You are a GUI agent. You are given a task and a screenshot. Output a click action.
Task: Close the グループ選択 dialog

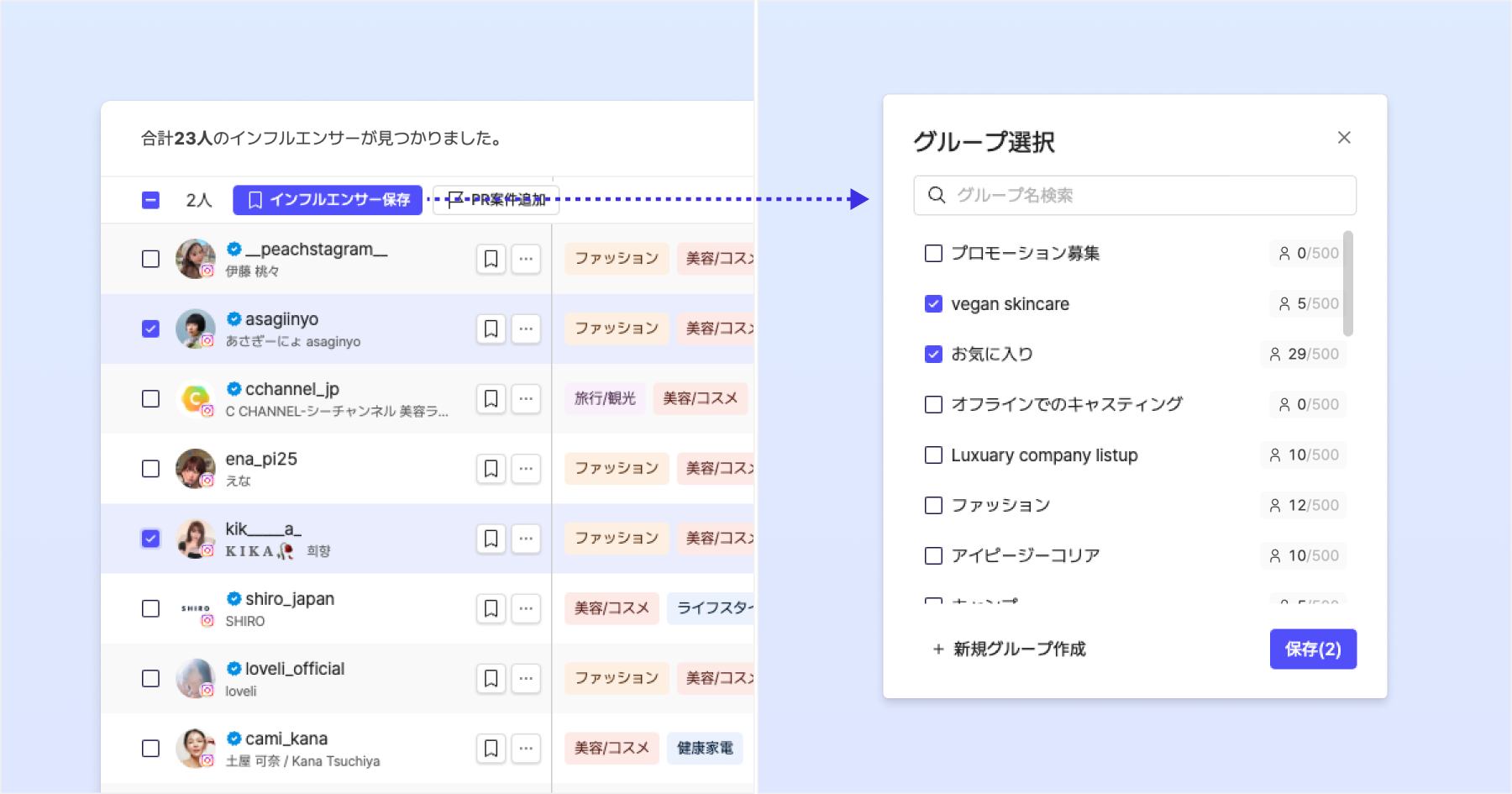click(x=1344, y=138)
